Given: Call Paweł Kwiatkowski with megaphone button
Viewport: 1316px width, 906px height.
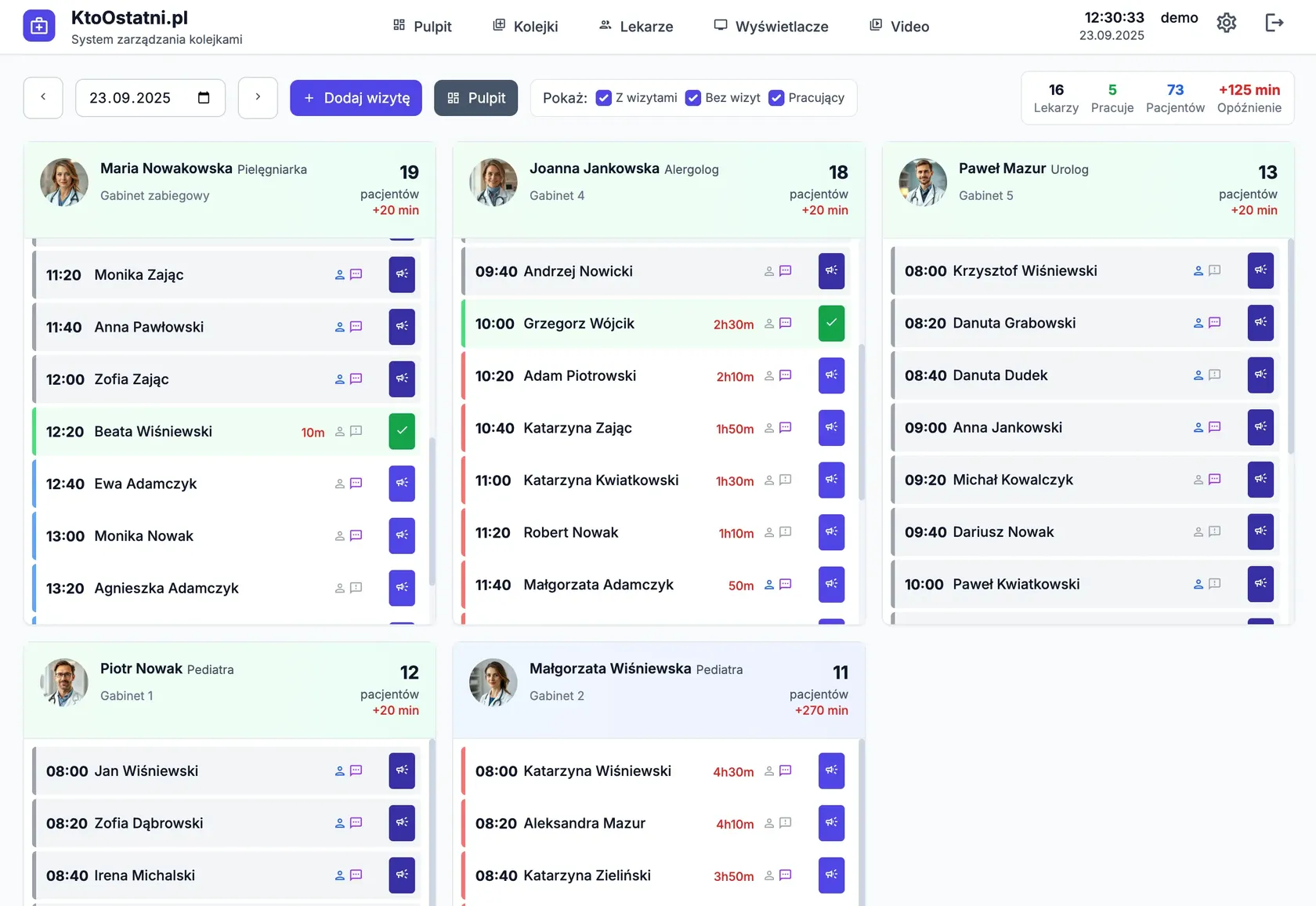Looking at the screenshot, I should click(x=1260, y=584).
